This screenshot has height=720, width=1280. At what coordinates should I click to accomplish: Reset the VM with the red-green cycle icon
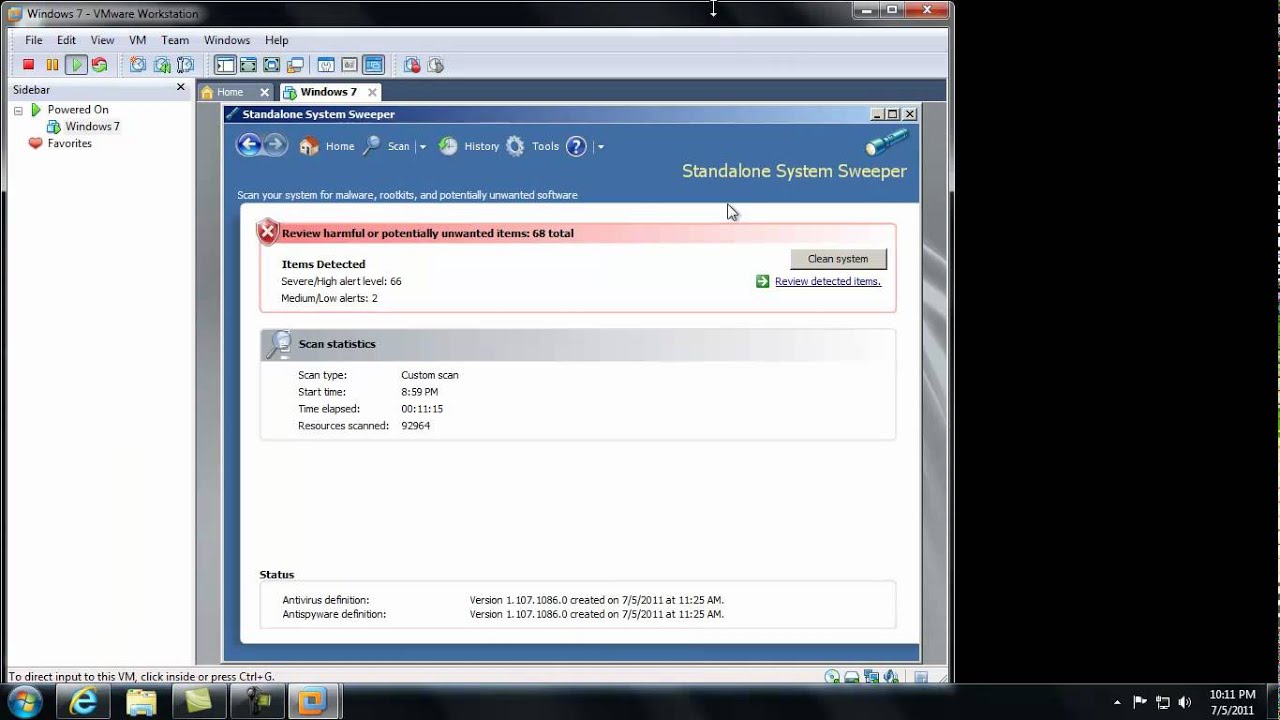100,65
